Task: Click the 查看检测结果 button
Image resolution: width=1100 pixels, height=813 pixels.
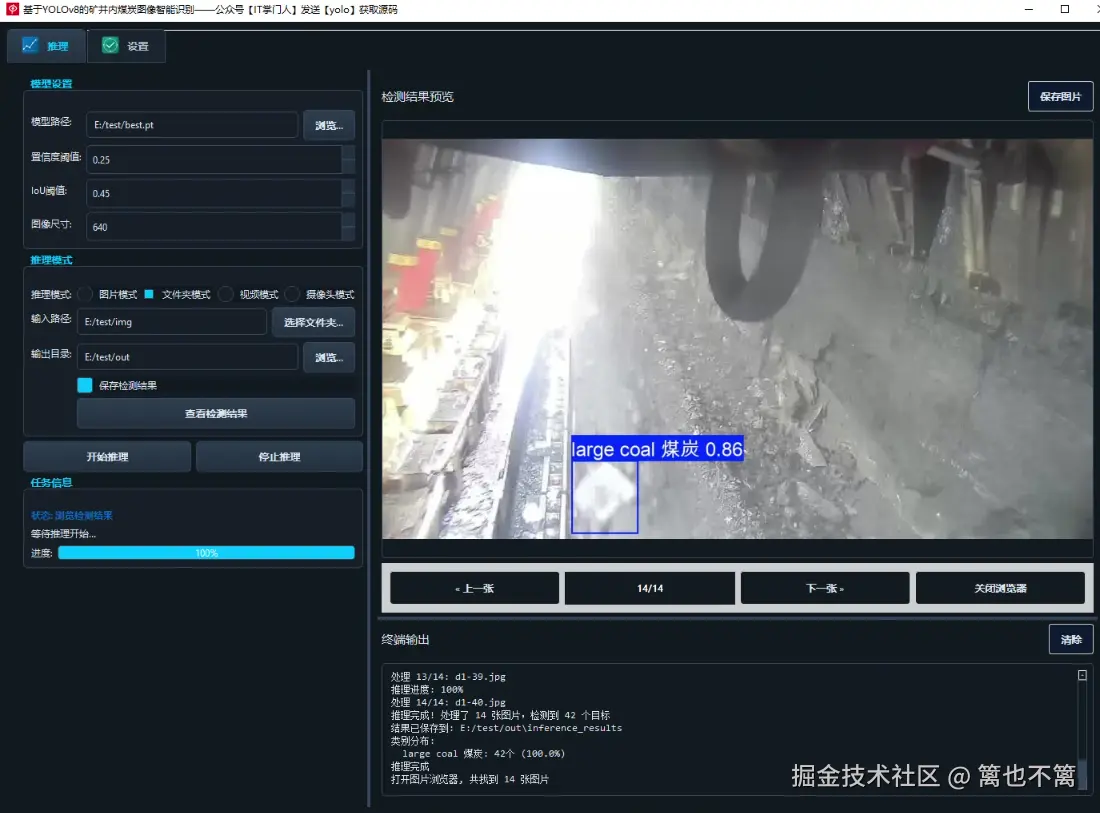Action: tap(216, 414)
